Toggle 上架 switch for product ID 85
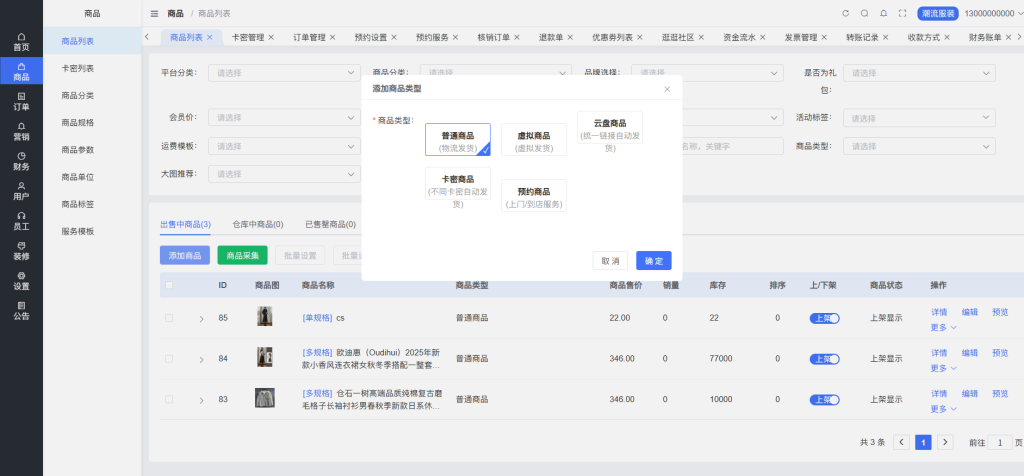 click(825, 318)
